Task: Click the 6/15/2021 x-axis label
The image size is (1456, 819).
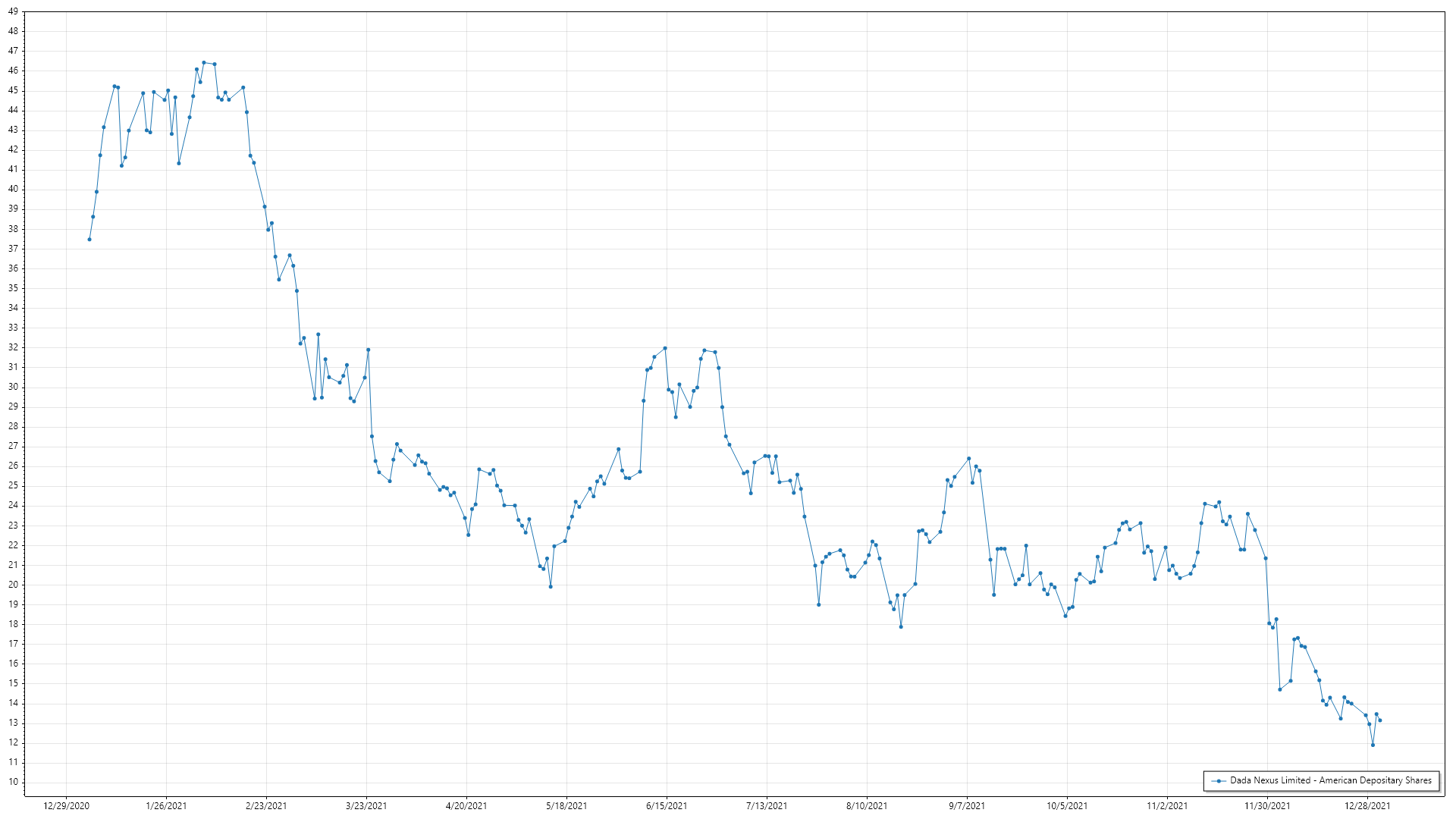Action: coord(667,806)
